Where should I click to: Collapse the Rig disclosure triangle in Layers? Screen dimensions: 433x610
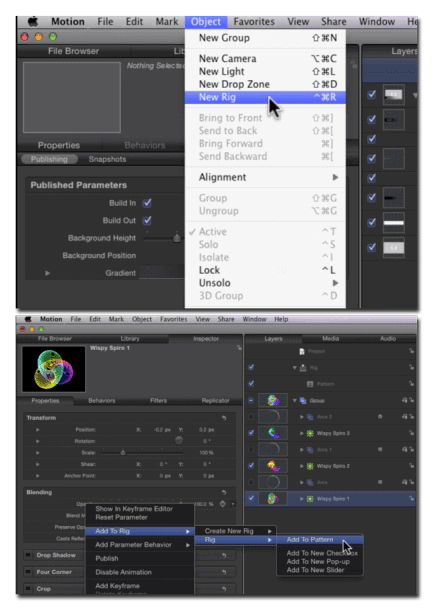(x=295, y=368)
